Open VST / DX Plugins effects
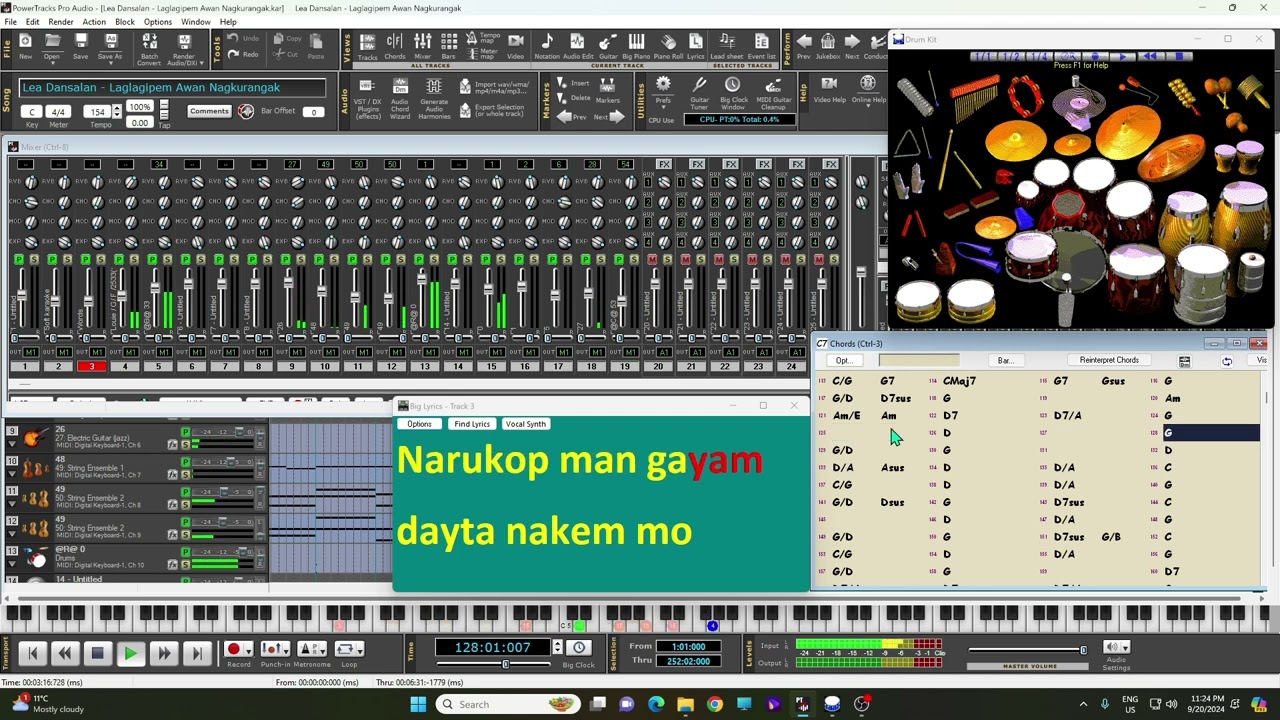 tap(367, 99)
